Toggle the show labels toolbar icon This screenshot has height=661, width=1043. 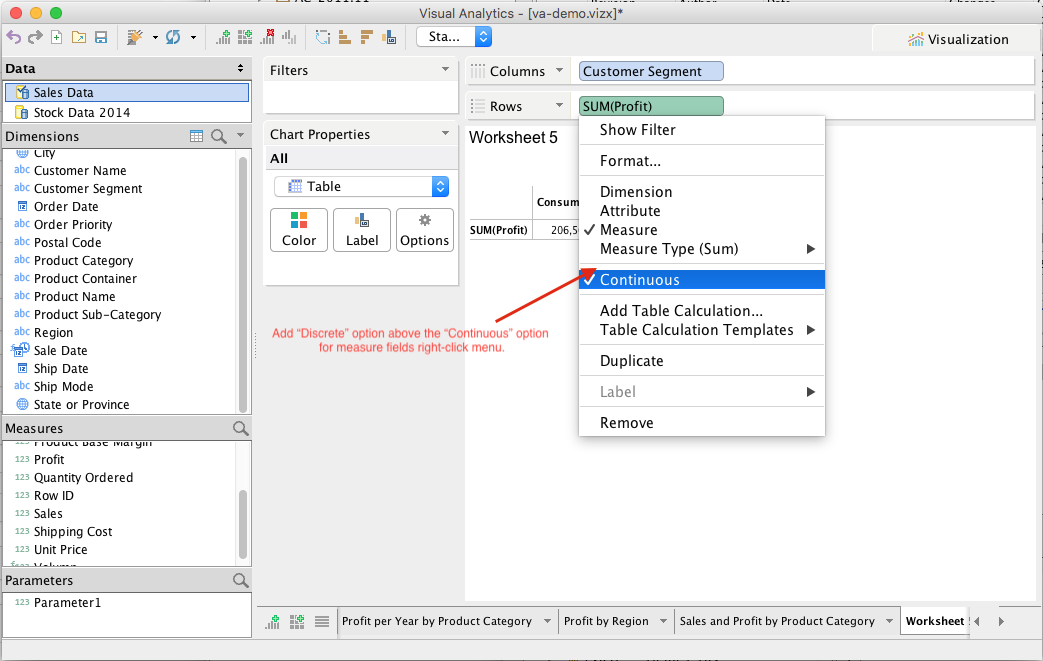click(x=389, y=37)
